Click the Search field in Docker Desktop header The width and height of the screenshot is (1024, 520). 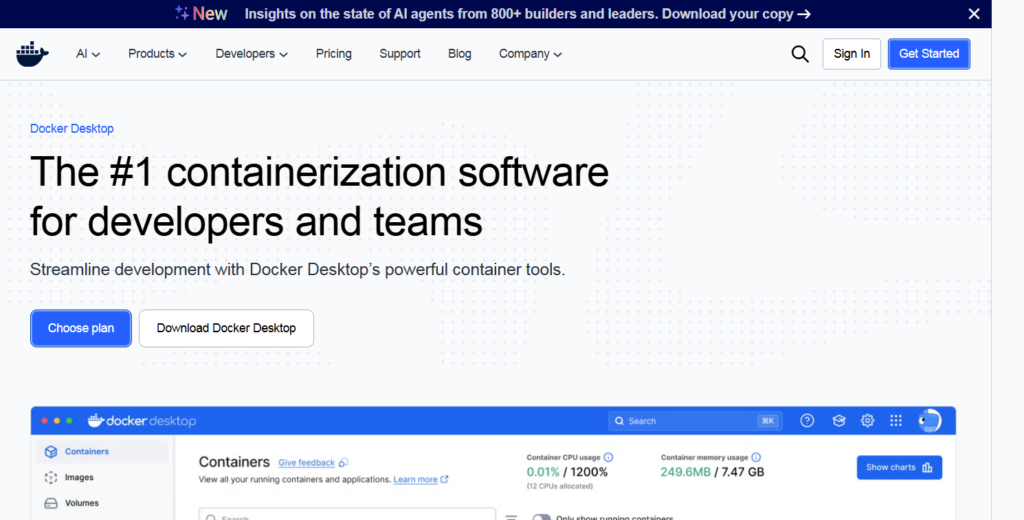point(695,421)
